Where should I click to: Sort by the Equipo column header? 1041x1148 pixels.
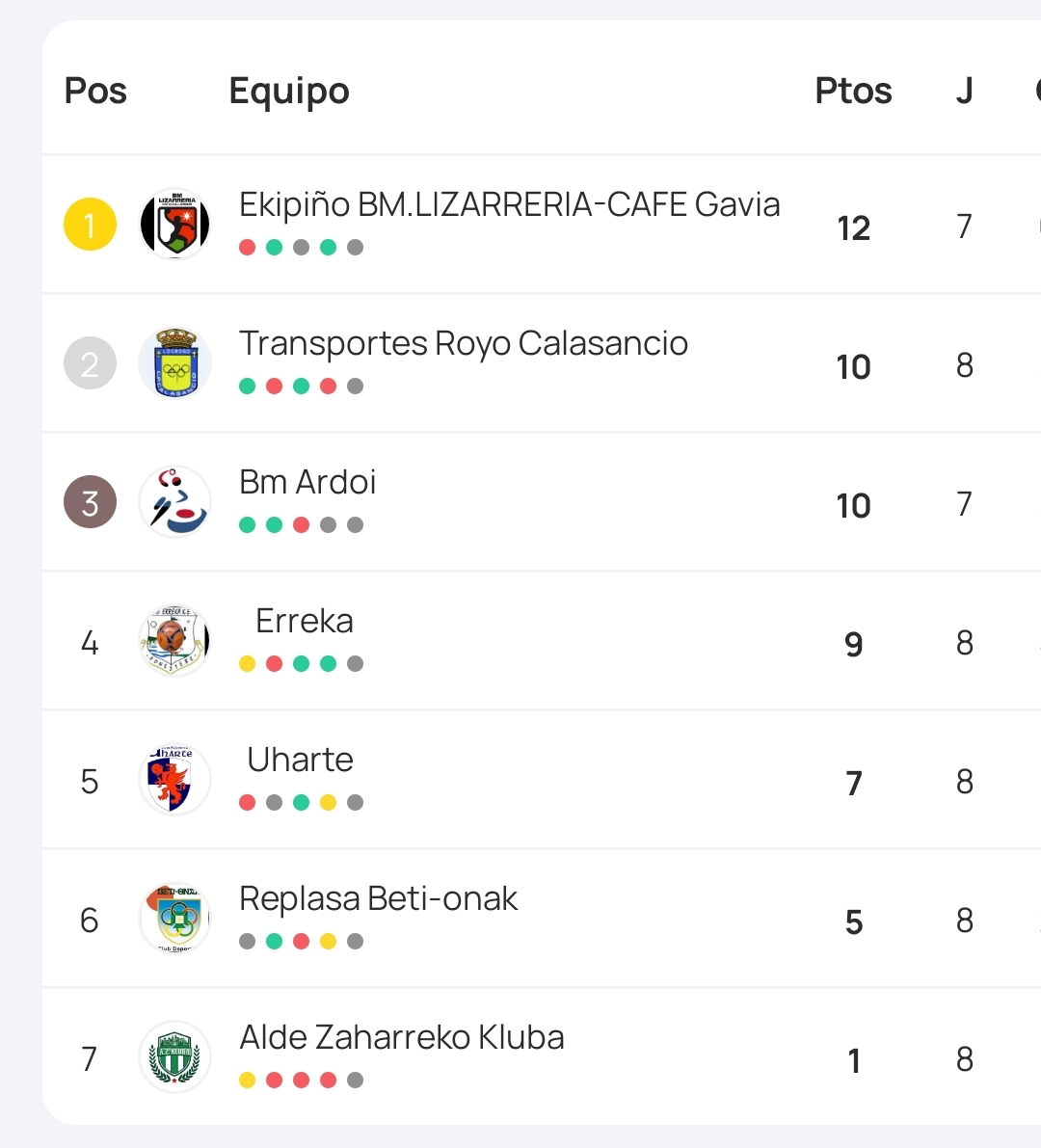(x=289, y=91)
